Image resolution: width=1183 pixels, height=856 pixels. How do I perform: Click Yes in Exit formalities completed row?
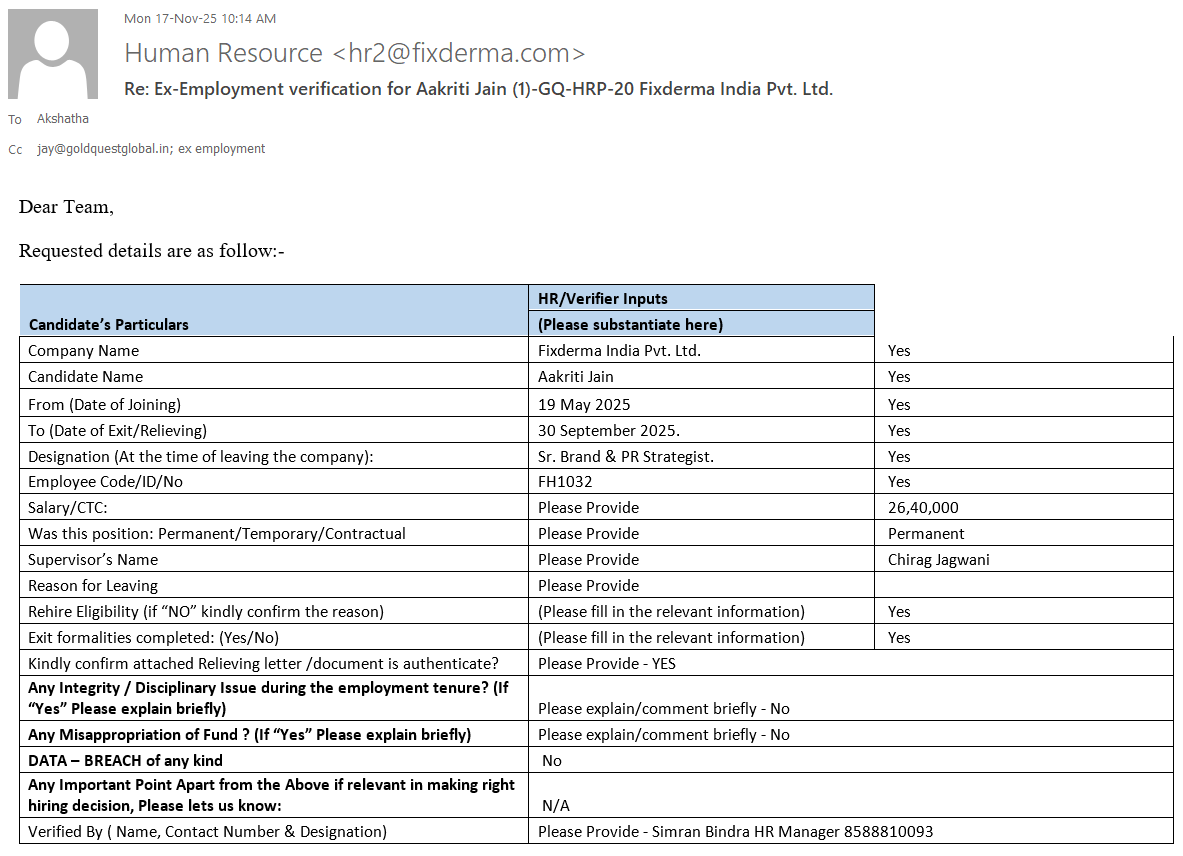tap(899, 637)
